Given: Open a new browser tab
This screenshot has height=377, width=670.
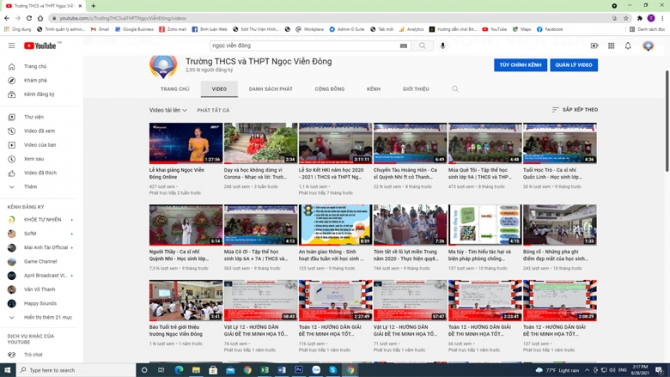Looking at the screenshot, I should (x=93, y=6).
